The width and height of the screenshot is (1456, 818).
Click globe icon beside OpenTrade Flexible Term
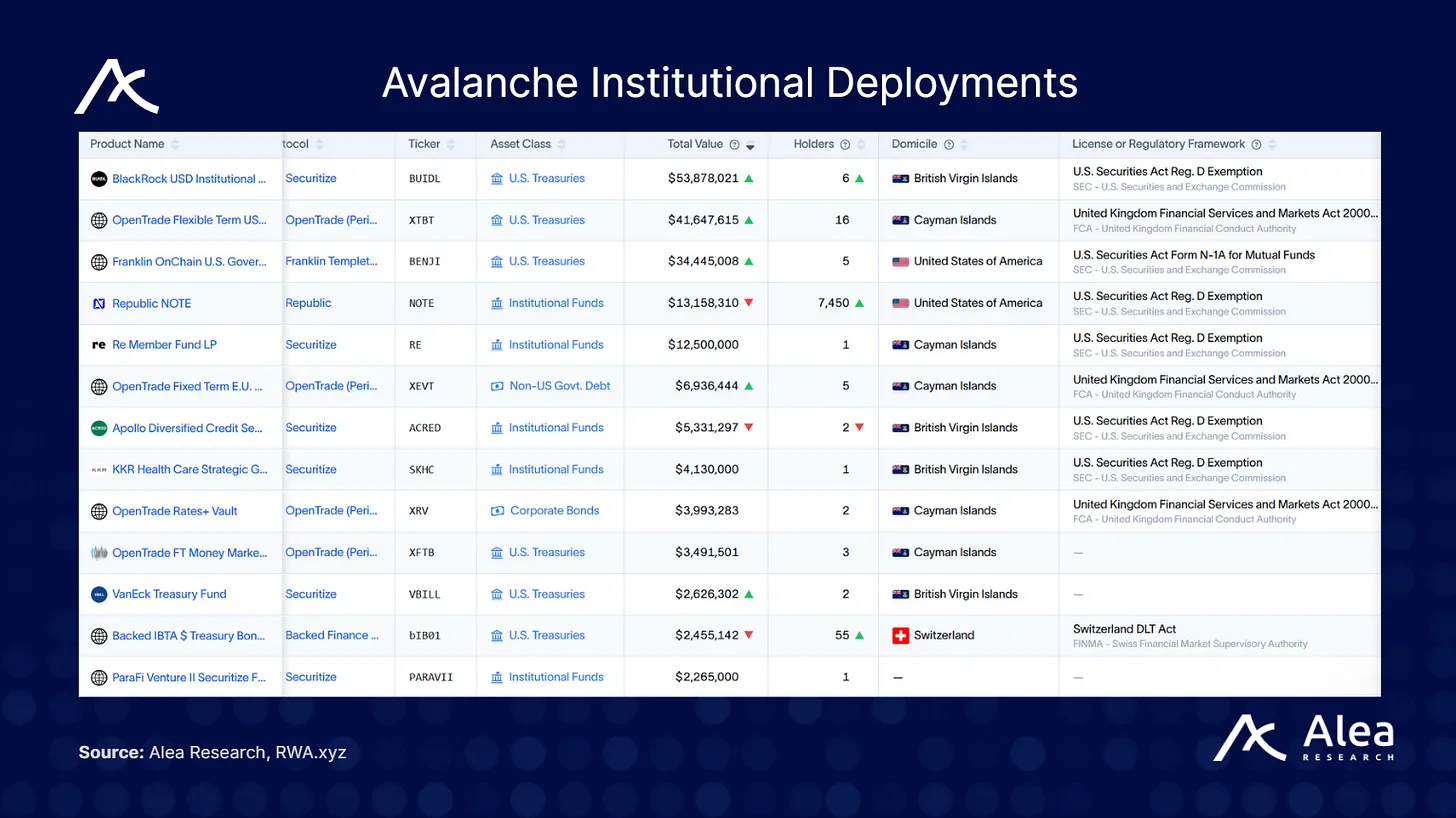pos(99,220)
